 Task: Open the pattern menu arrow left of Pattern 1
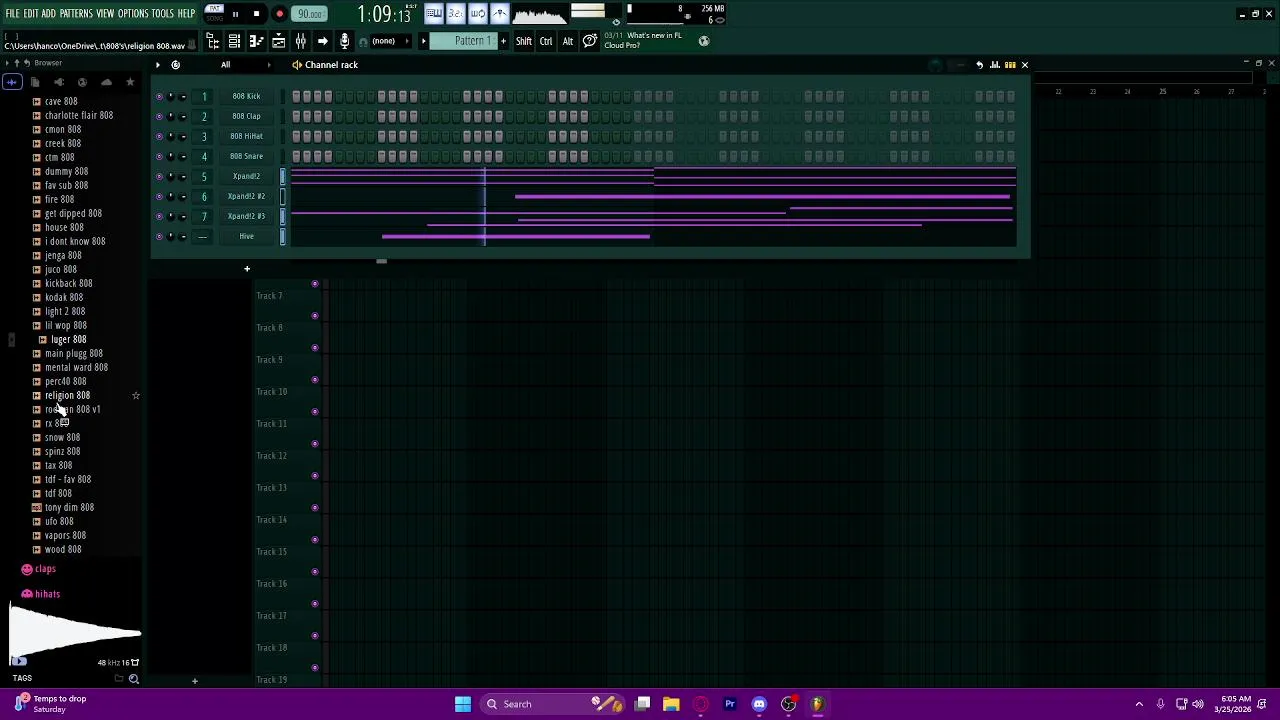[423, 41]
